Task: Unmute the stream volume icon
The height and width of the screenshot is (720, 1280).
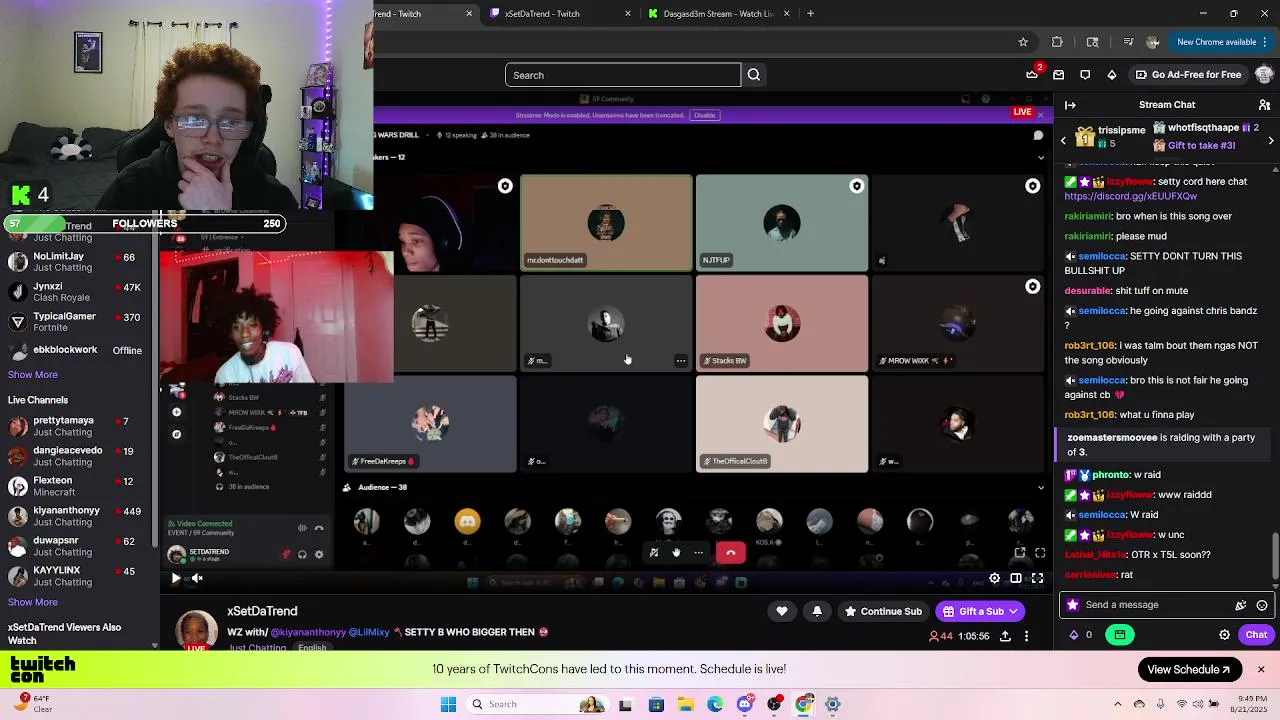Action: 198,578
